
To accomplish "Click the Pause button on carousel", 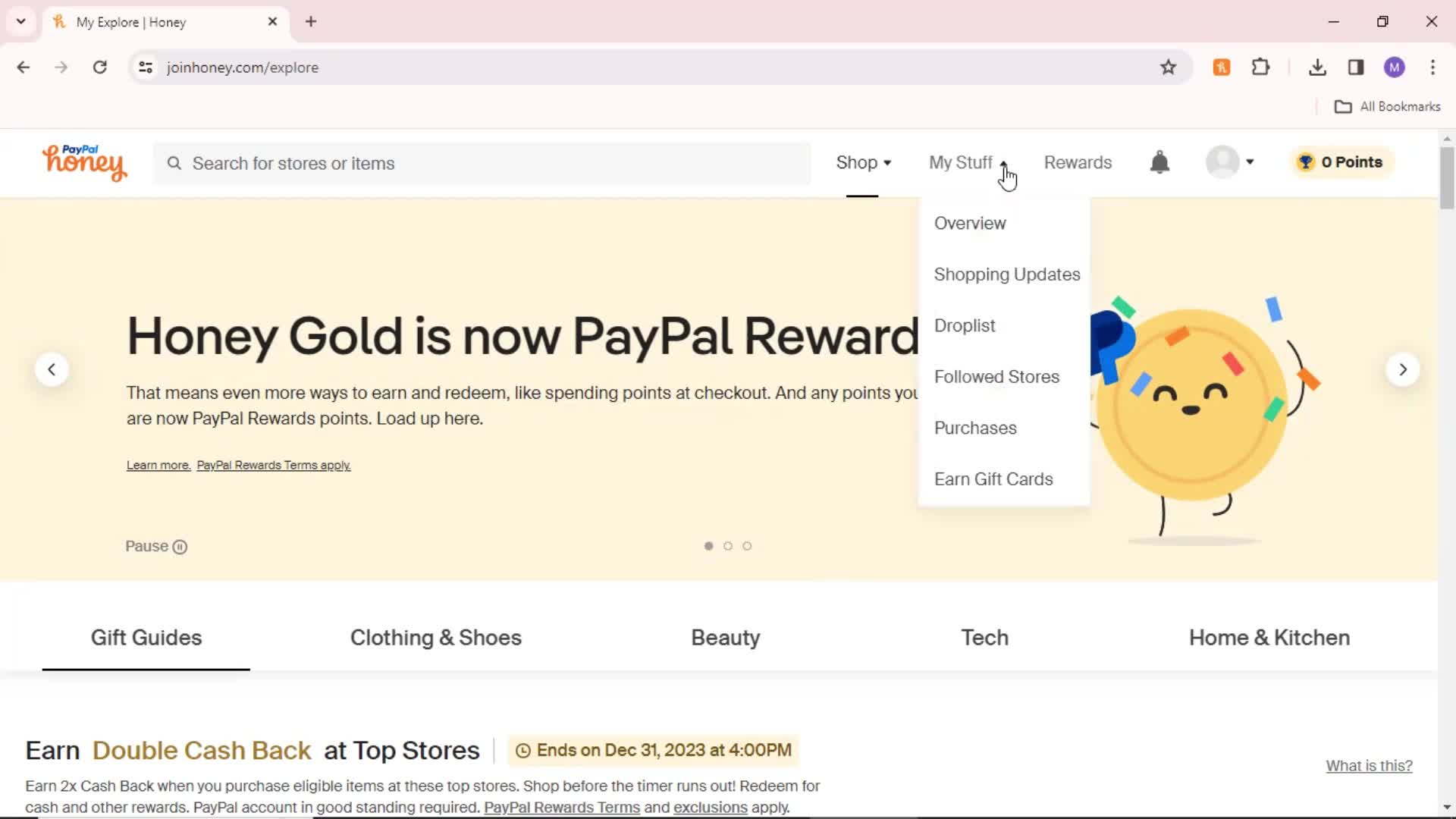I will [x=156, y=546].
